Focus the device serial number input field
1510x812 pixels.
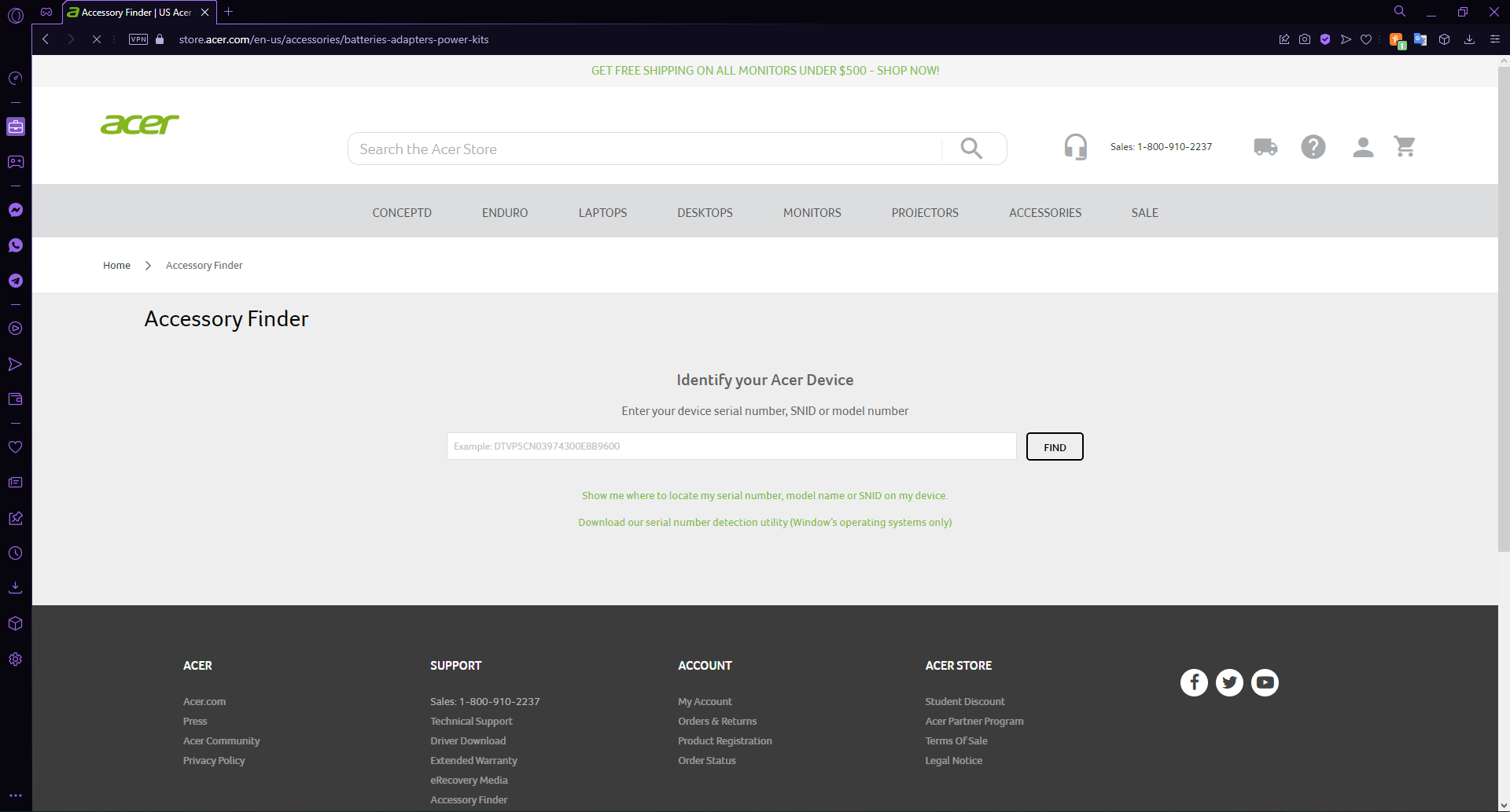pyautogui.click(x=731, y=446)
